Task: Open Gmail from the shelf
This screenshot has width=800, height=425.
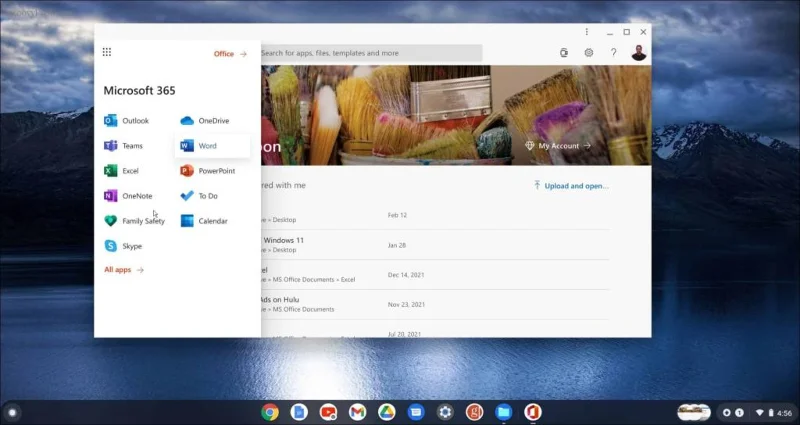Action: point(358,412)
